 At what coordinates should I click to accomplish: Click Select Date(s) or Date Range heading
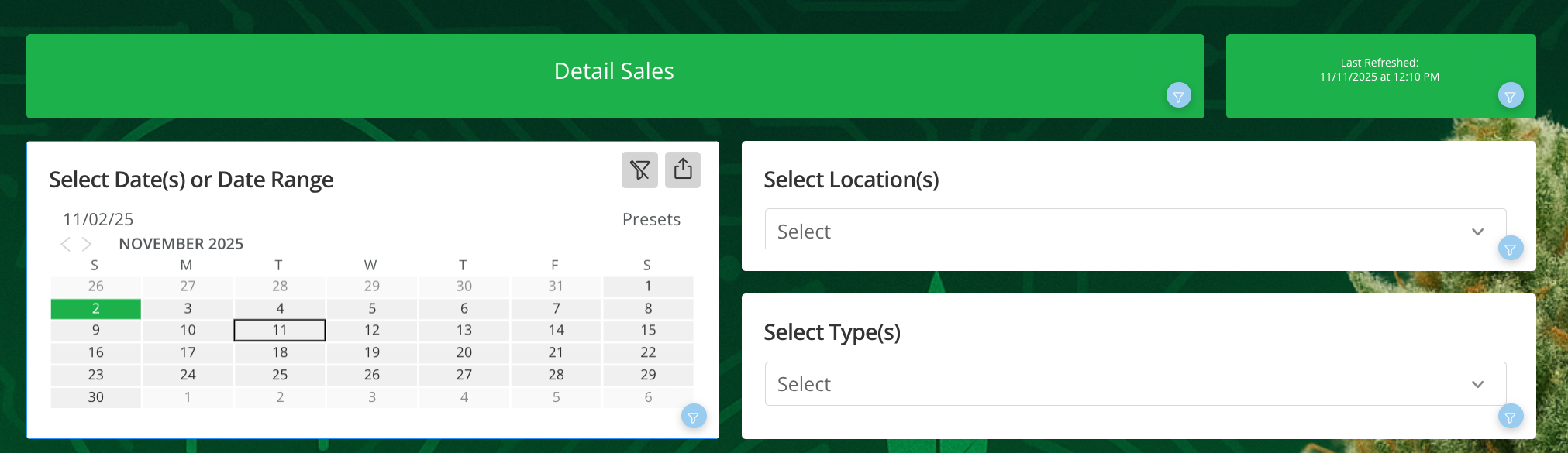(191, 180)
